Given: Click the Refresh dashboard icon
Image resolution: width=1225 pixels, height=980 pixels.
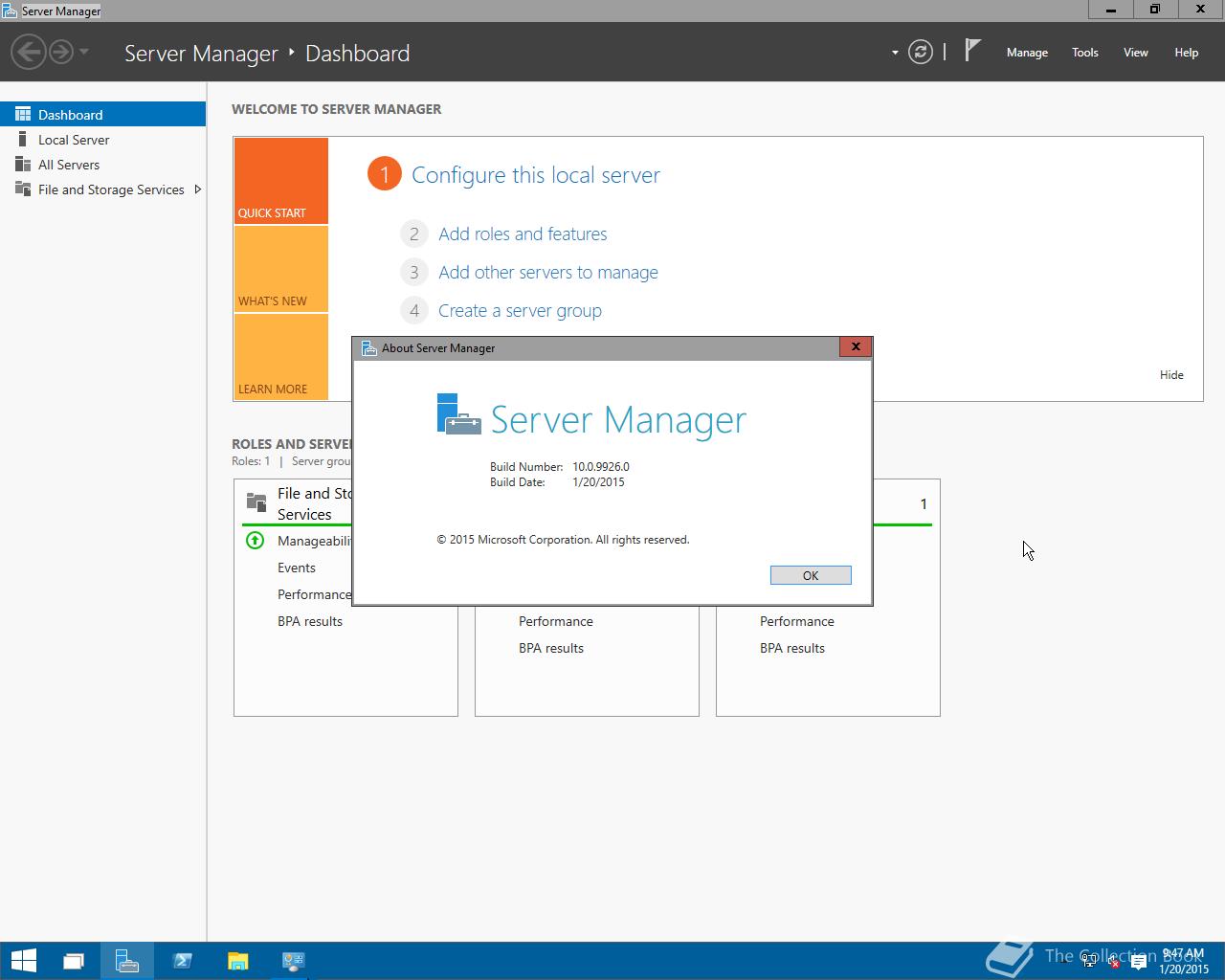Looking at the screenshot, I should [x=921, y=52].
